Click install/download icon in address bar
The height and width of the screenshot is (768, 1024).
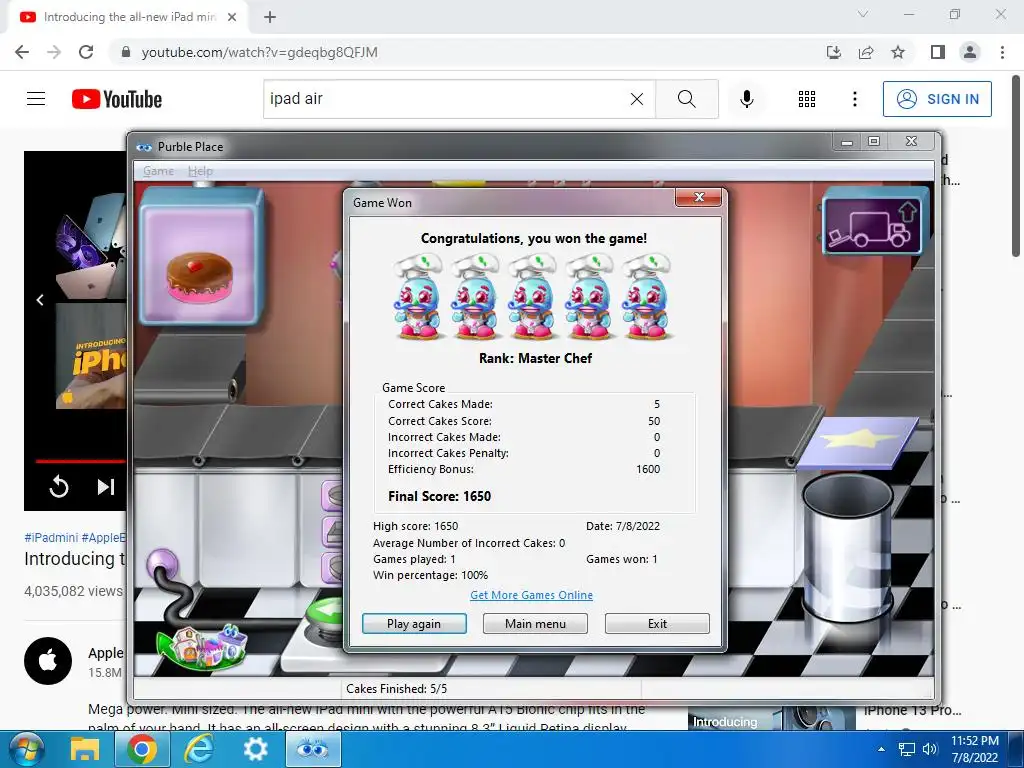(x=834, y=52)
